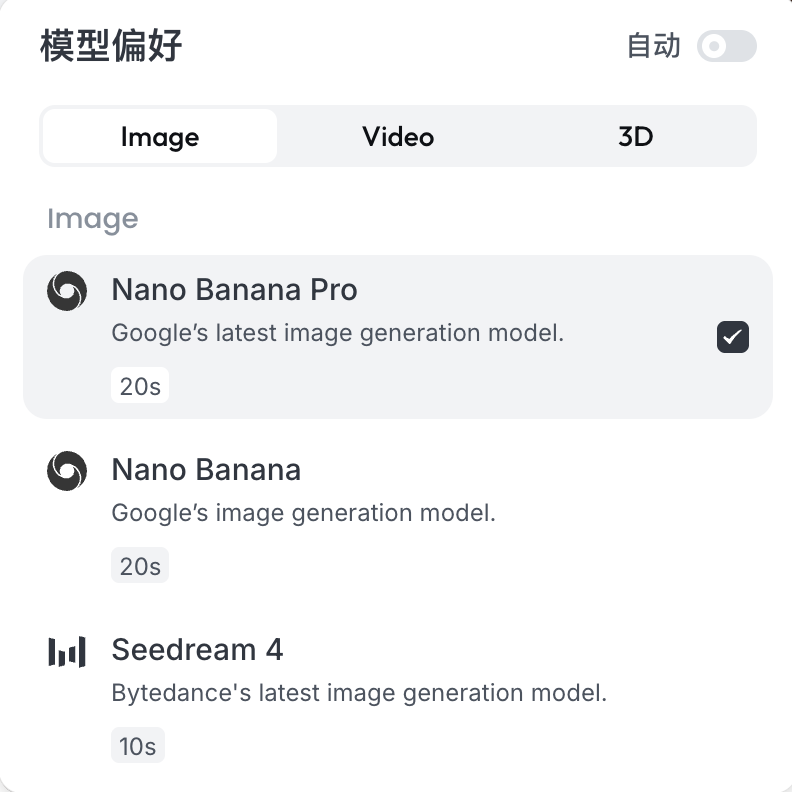Viewport: 792px width, 792px height.
Task: Uncheck the Nano Banana Pro checkbox
Action: click(733, 337)
